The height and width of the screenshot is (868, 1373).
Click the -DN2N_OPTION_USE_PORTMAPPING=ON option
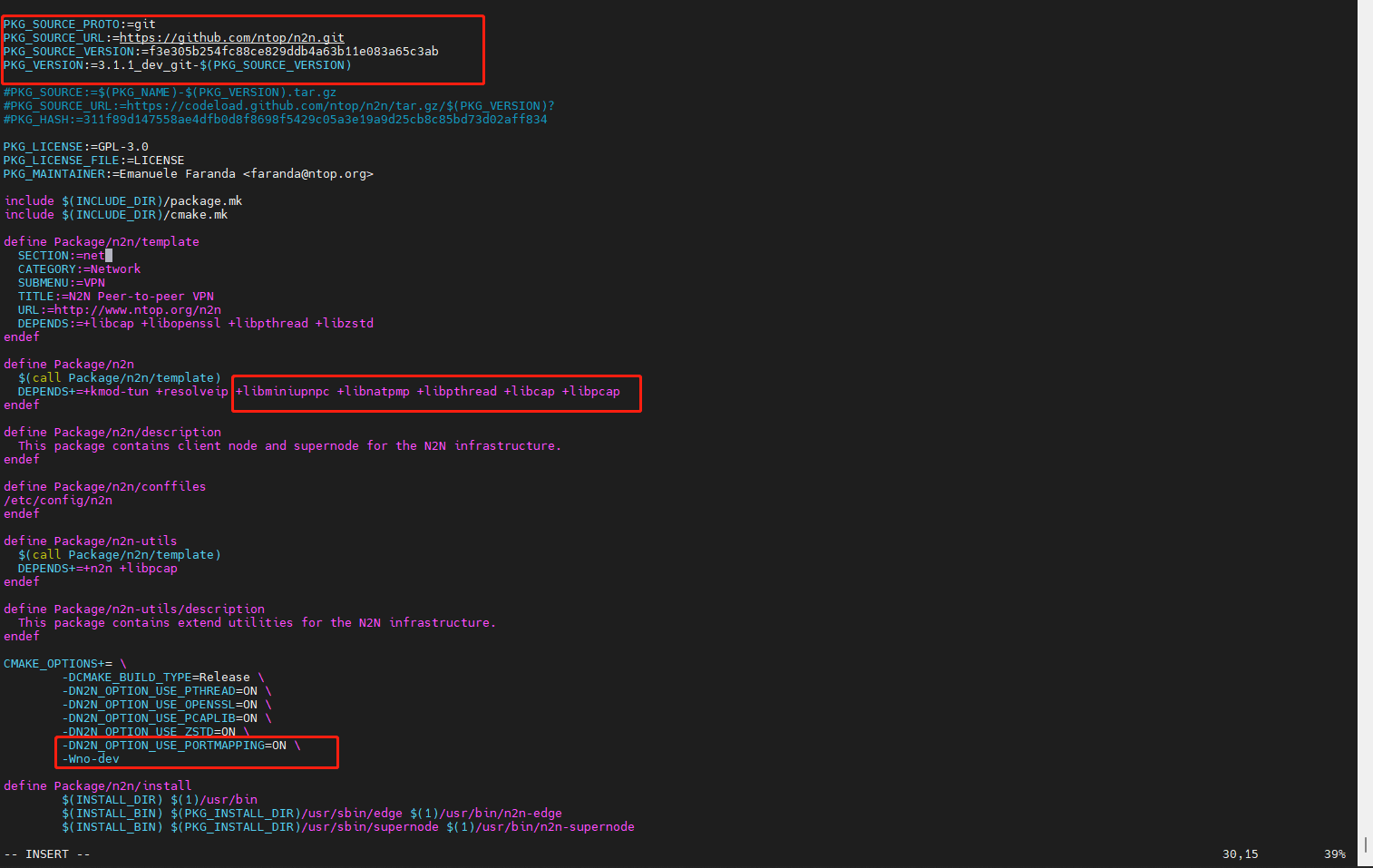pyautogui.click(x=174, y=746)
